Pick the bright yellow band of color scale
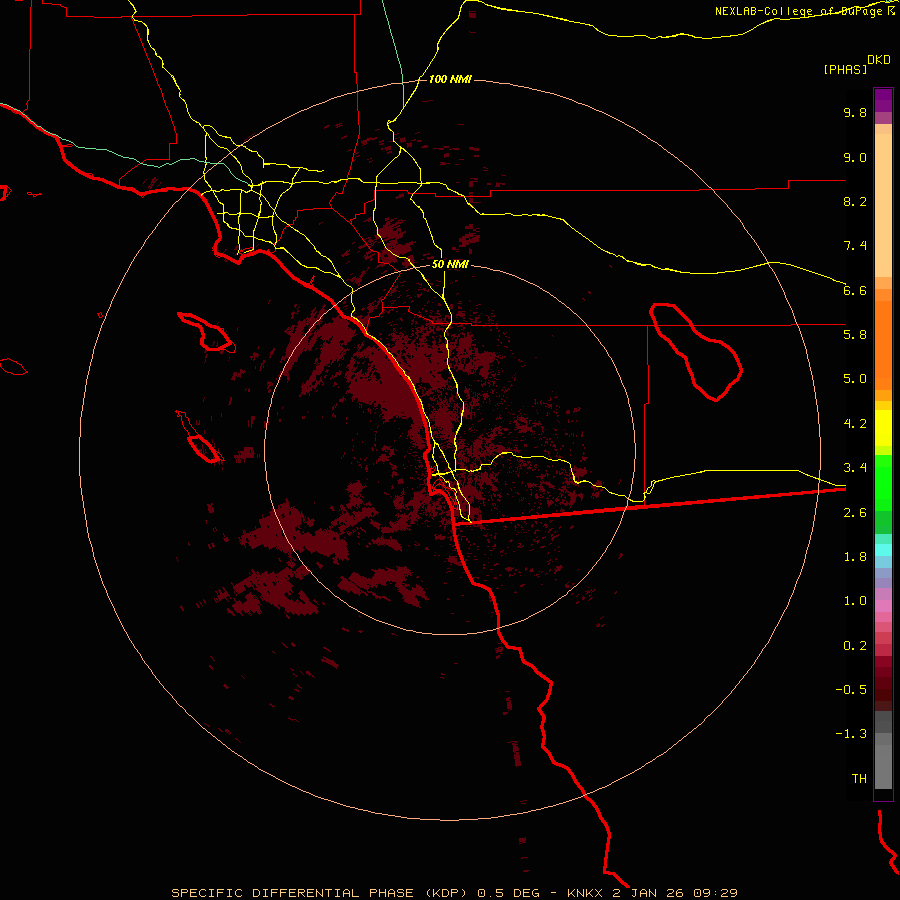 tap(883, 428)
